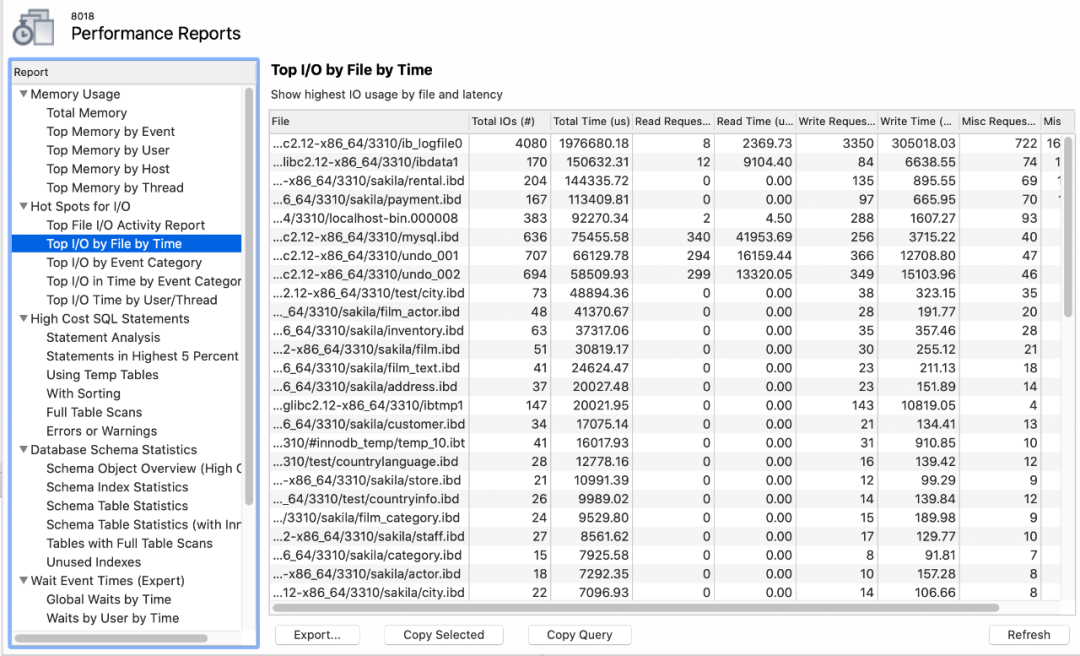
Task: Open the Total Memory report
Action: (x=86, y=113)
